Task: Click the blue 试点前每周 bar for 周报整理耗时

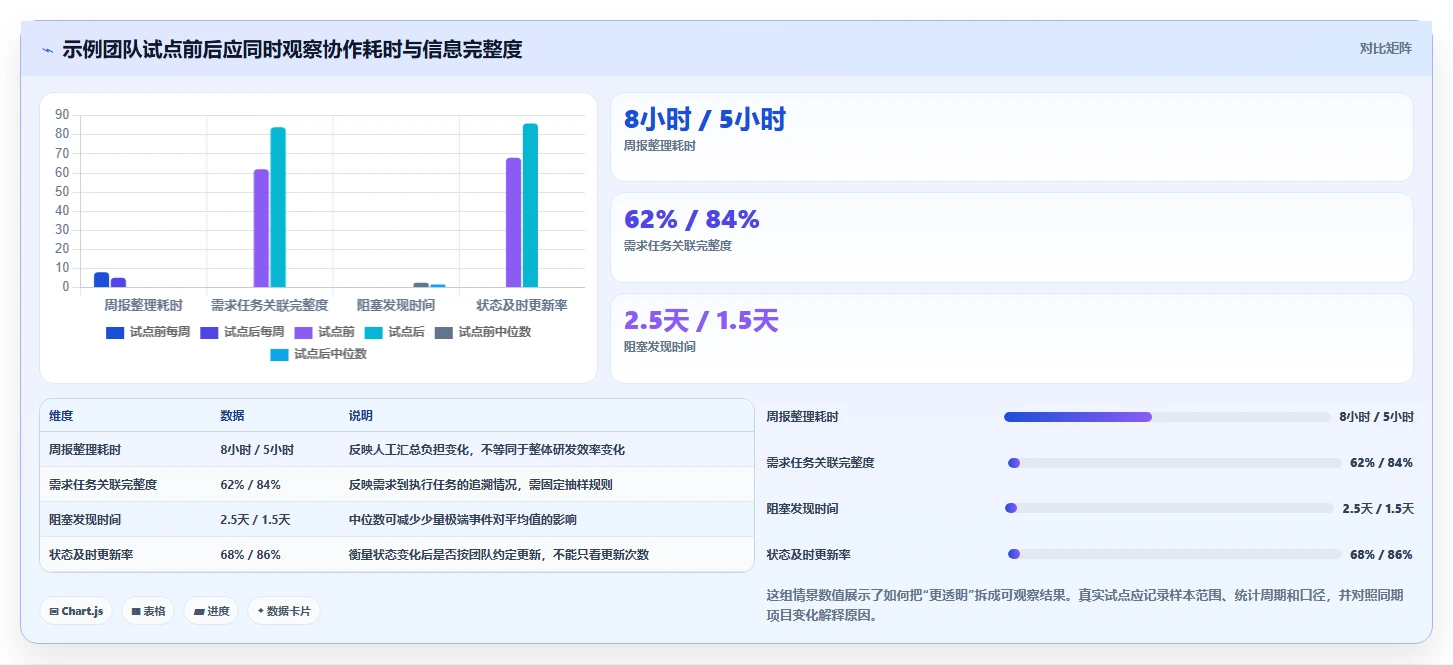Action: [102, 279]
